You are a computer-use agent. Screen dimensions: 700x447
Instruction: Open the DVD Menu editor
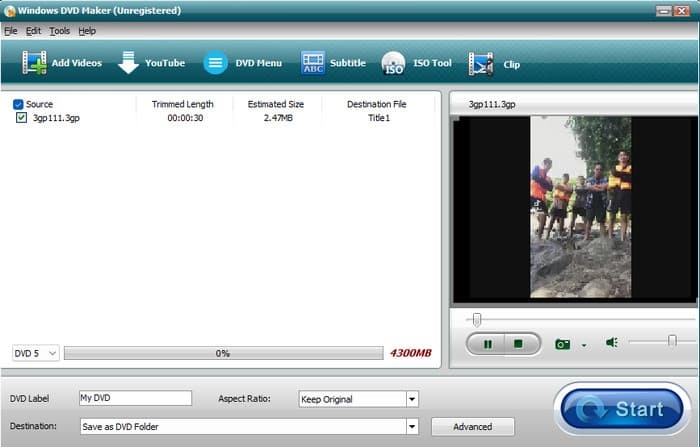(x=216, y=63)
